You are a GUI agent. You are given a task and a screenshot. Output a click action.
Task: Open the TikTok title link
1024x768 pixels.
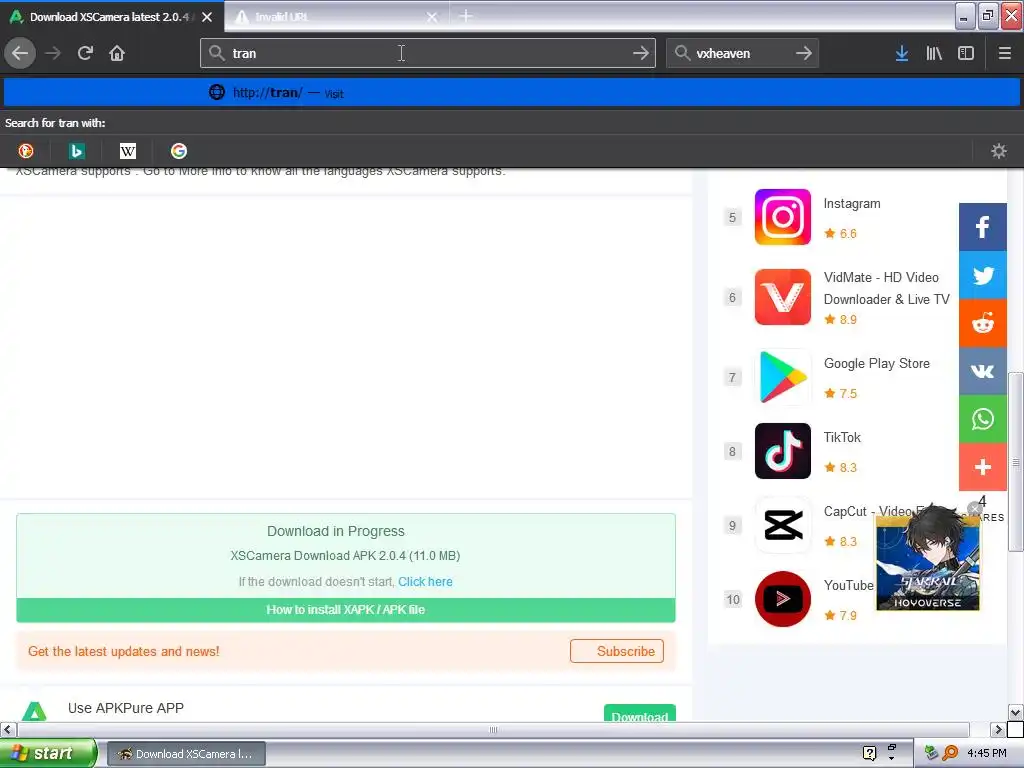[842, 437]
